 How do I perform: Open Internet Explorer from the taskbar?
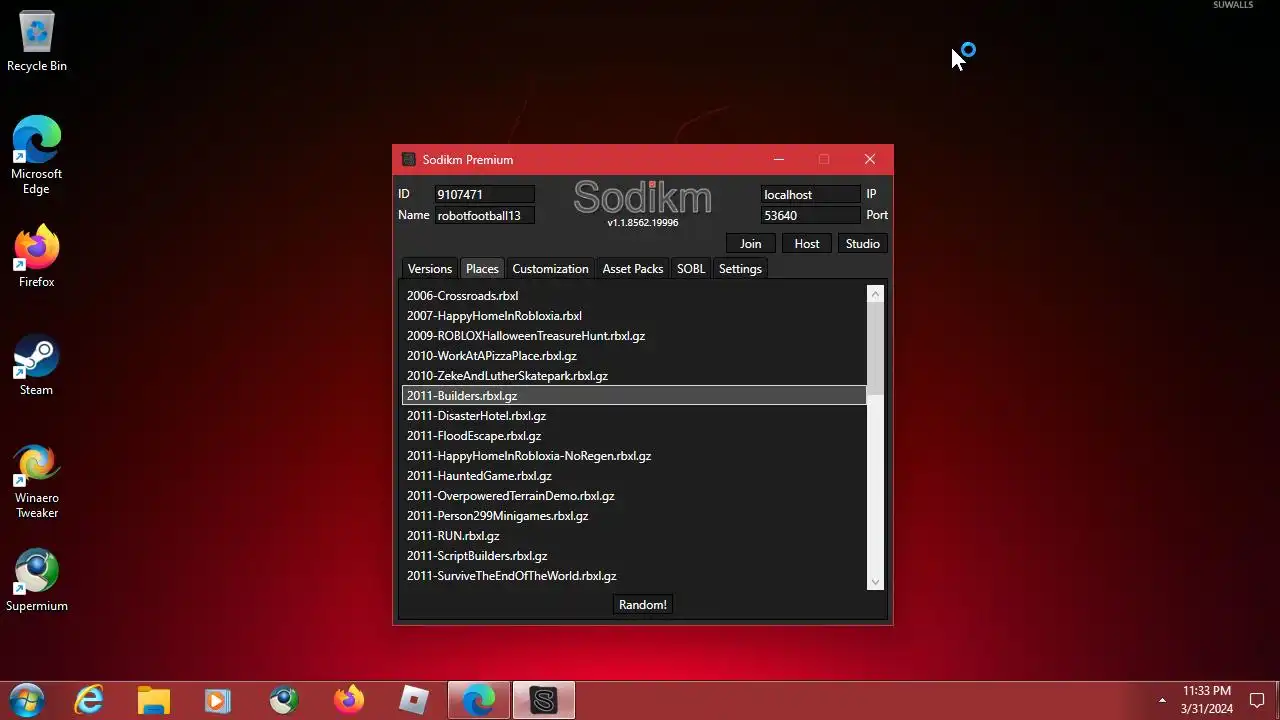pyautogui.click(x=90, y=700)
